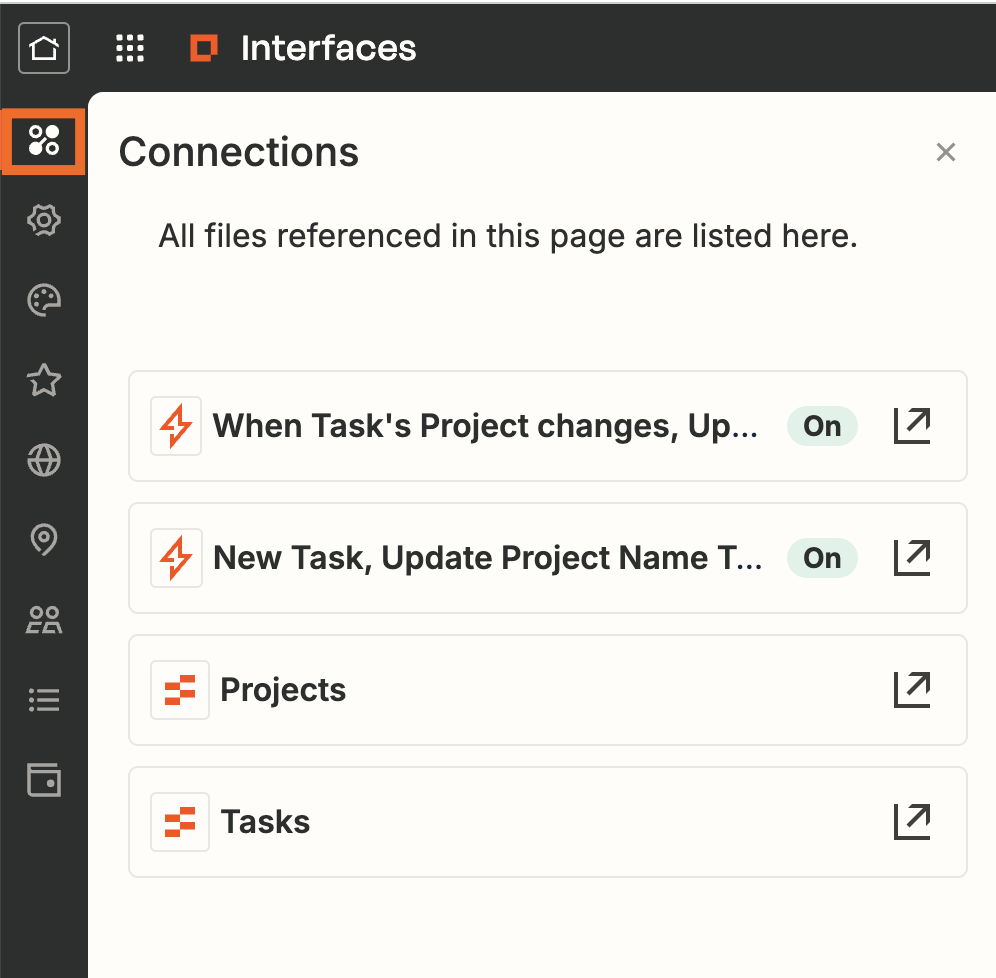Open the palette theme icon
Screen dimensions: 996x978
click(44, 300)
